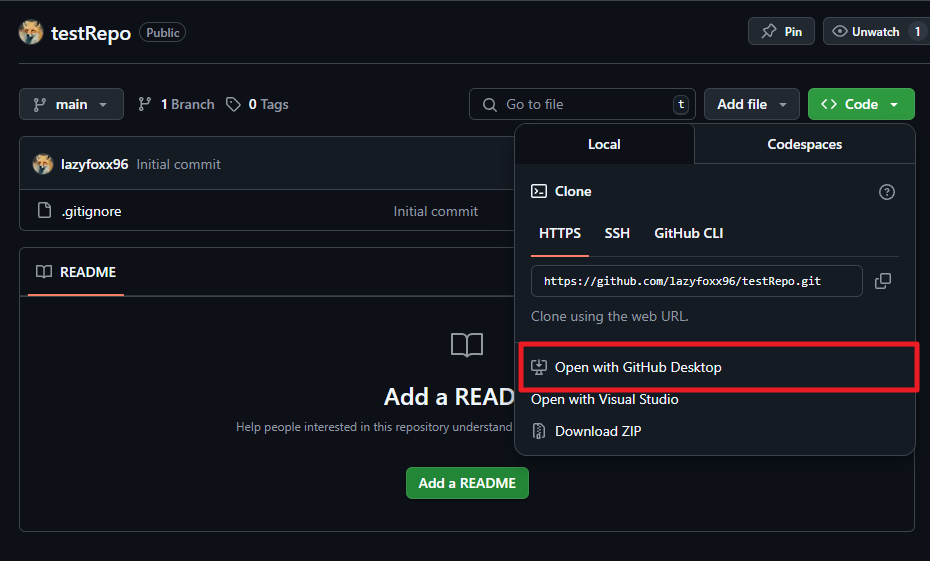930x561 pixels.
Task: Focus the Go to file search field
Action: pos(582,104)
